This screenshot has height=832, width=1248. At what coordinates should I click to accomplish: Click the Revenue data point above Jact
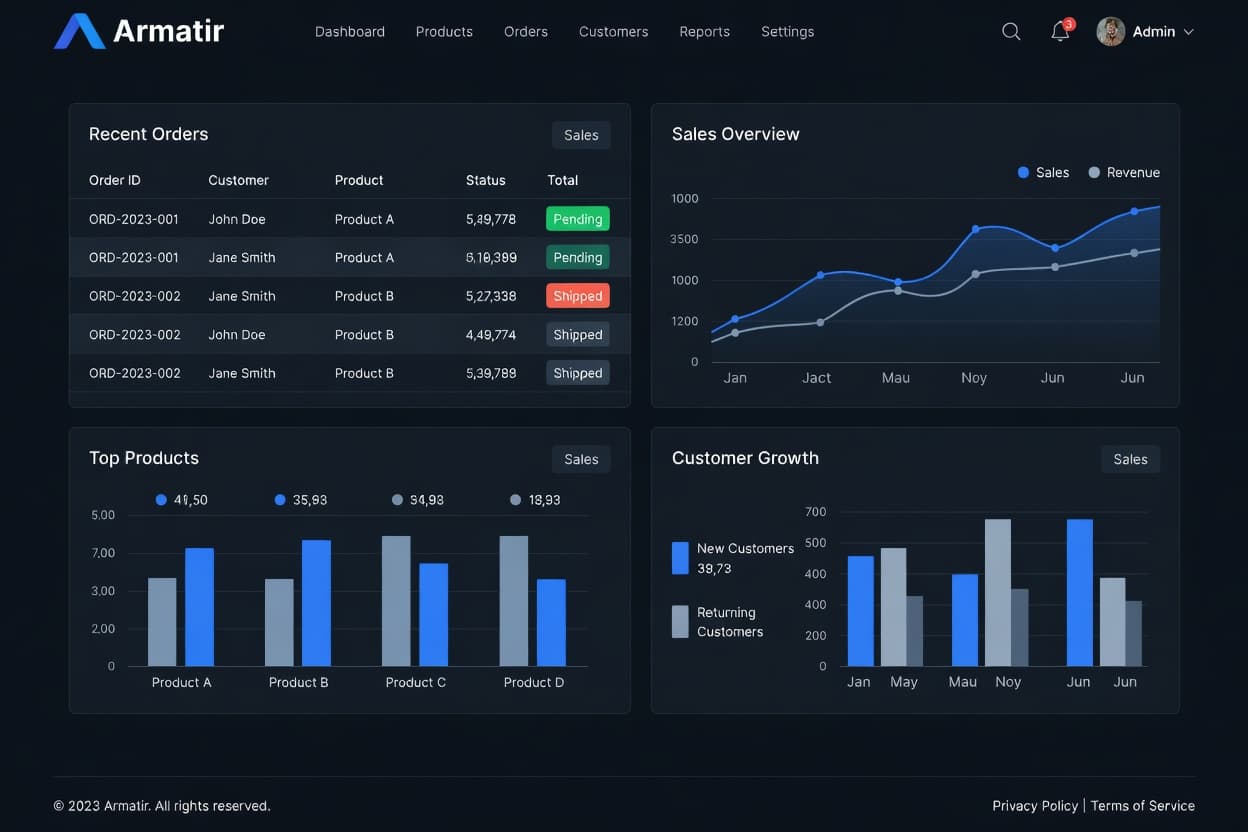pos(820,322)
